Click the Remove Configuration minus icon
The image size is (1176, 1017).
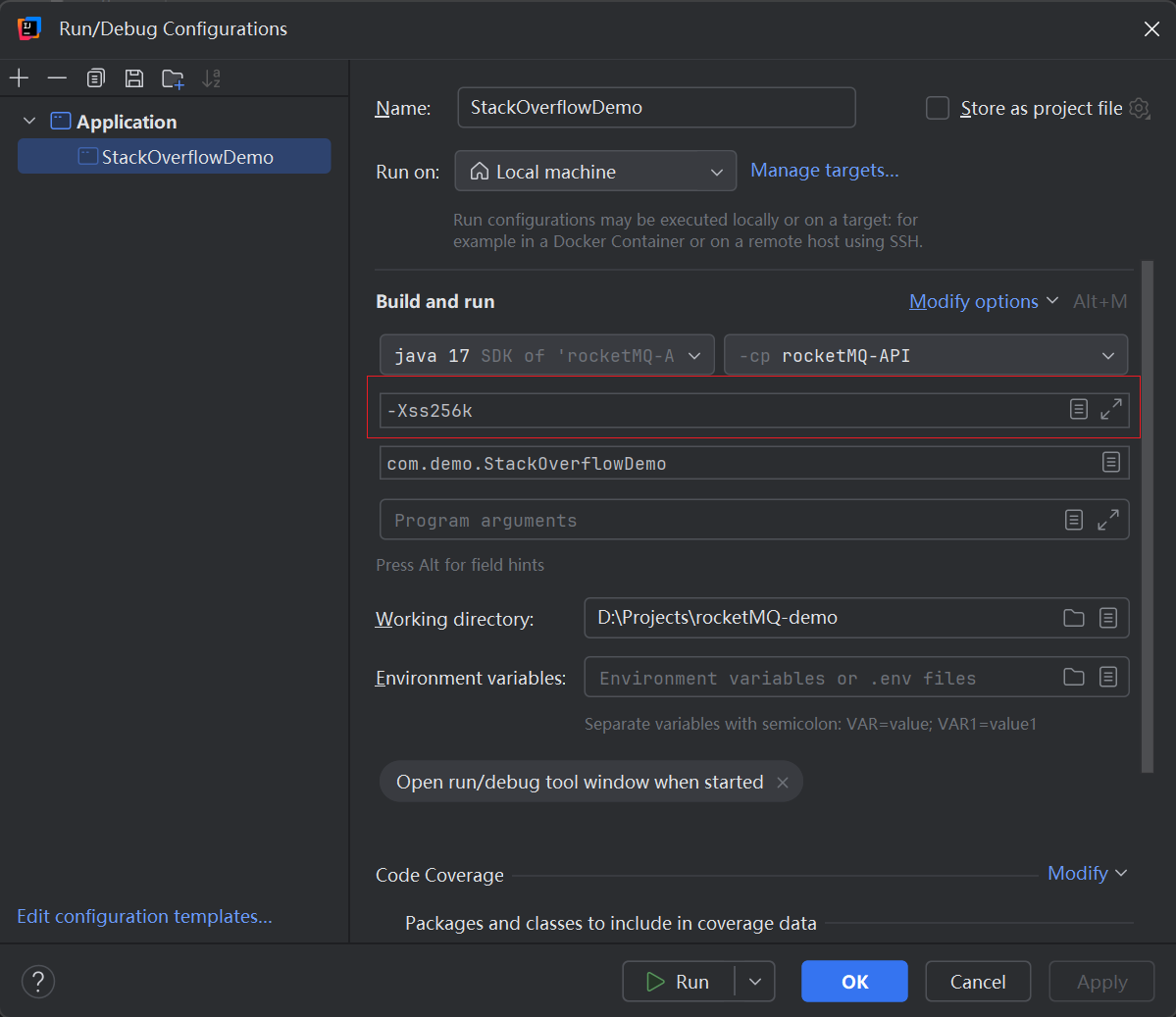pyautogui.click(x=57, y=78)
